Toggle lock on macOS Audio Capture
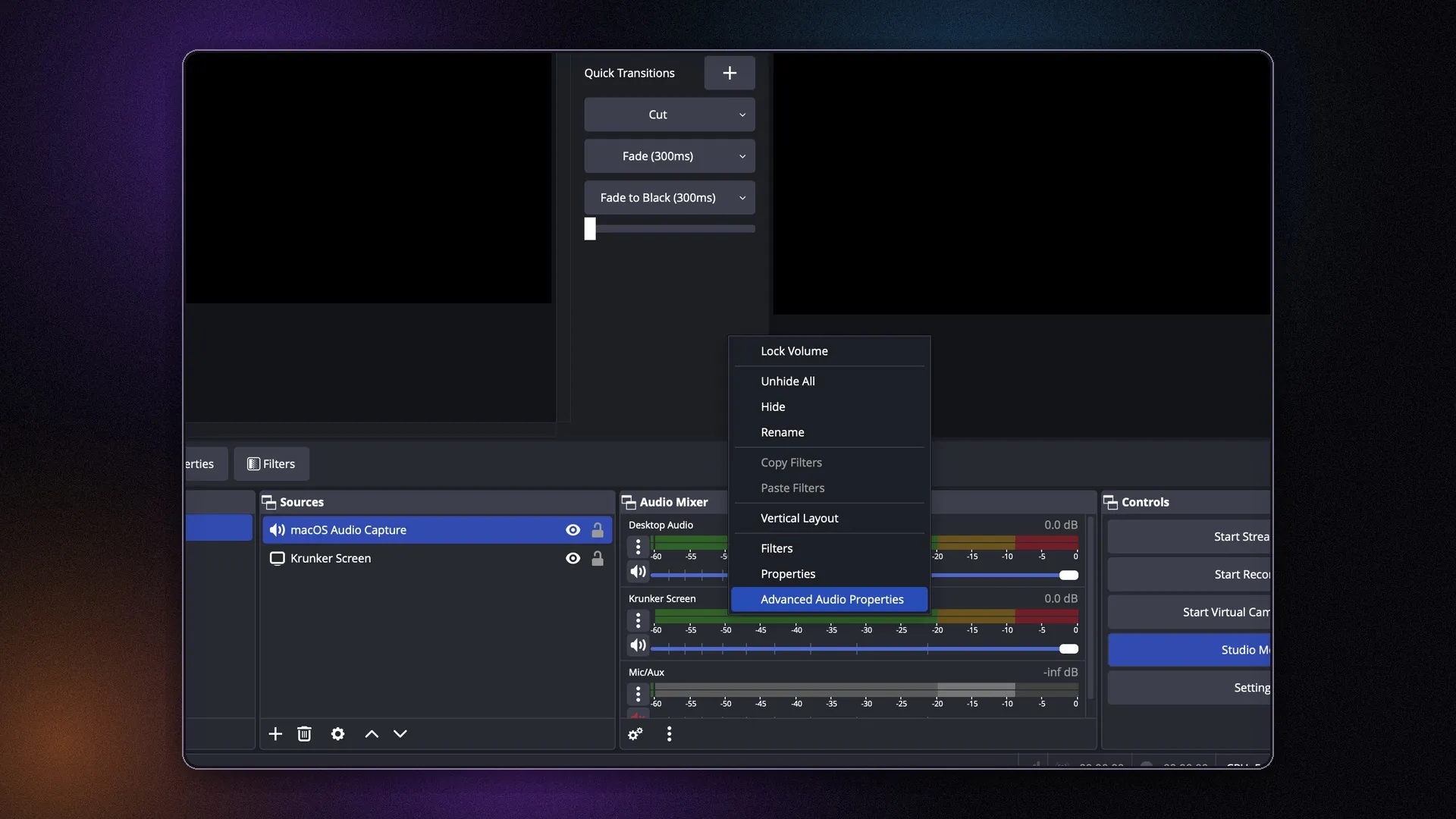The width and height of the screenshot is (1456, 819). tap(598, 530)
